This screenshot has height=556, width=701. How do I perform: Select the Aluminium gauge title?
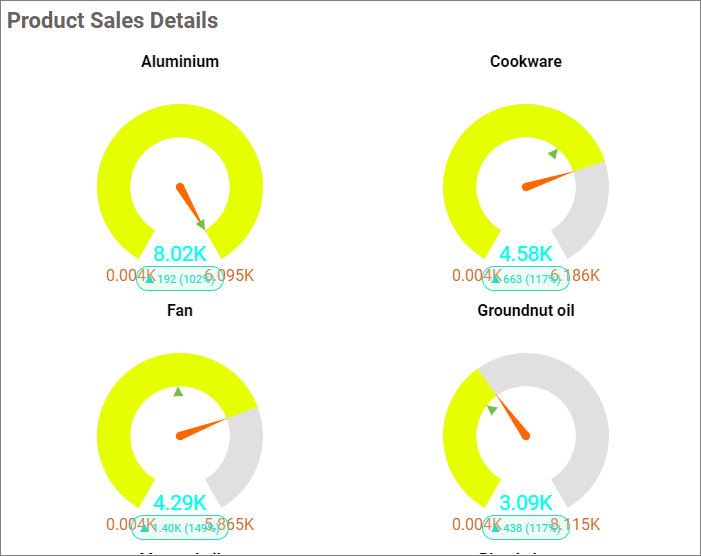pos(180,62)
